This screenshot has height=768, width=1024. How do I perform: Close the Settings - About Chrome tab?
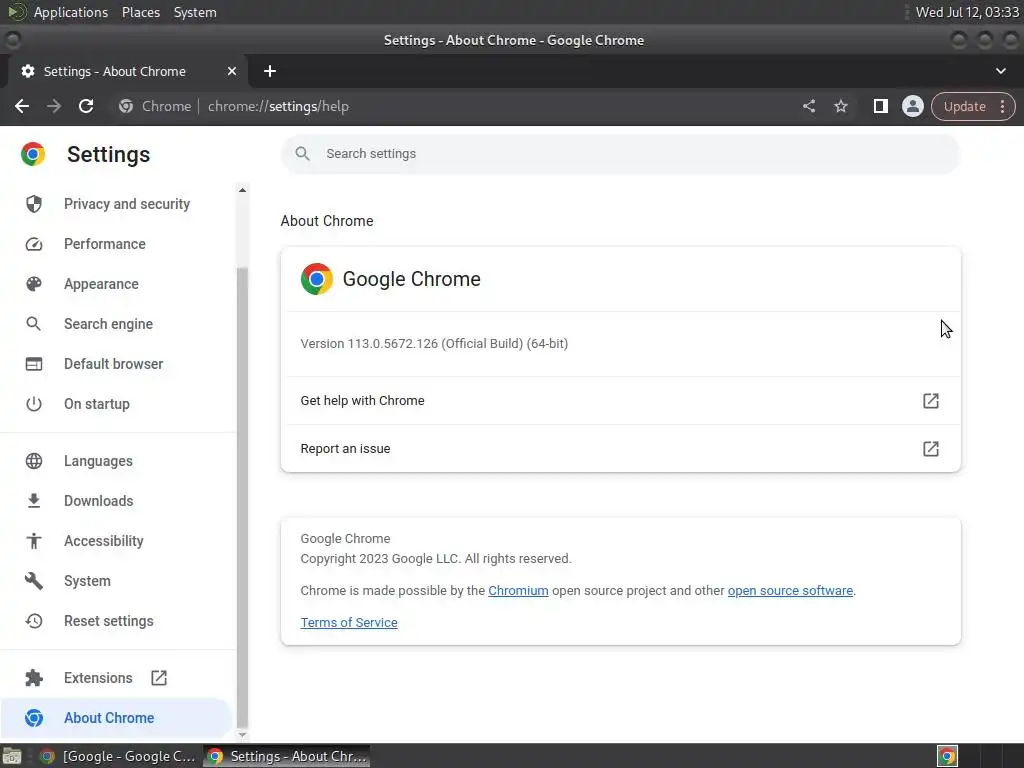tap(231, 71)
